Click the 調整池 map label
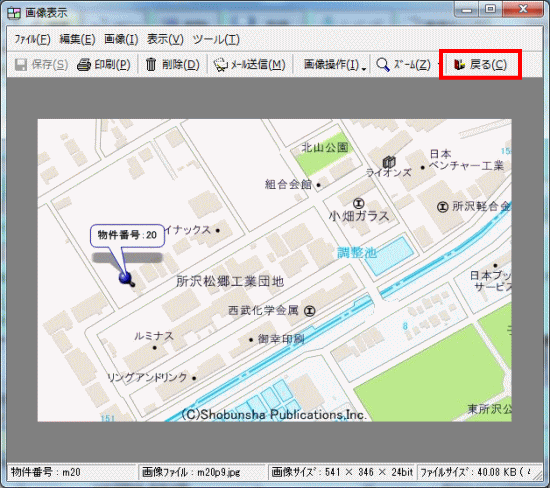 coord(357,253)
